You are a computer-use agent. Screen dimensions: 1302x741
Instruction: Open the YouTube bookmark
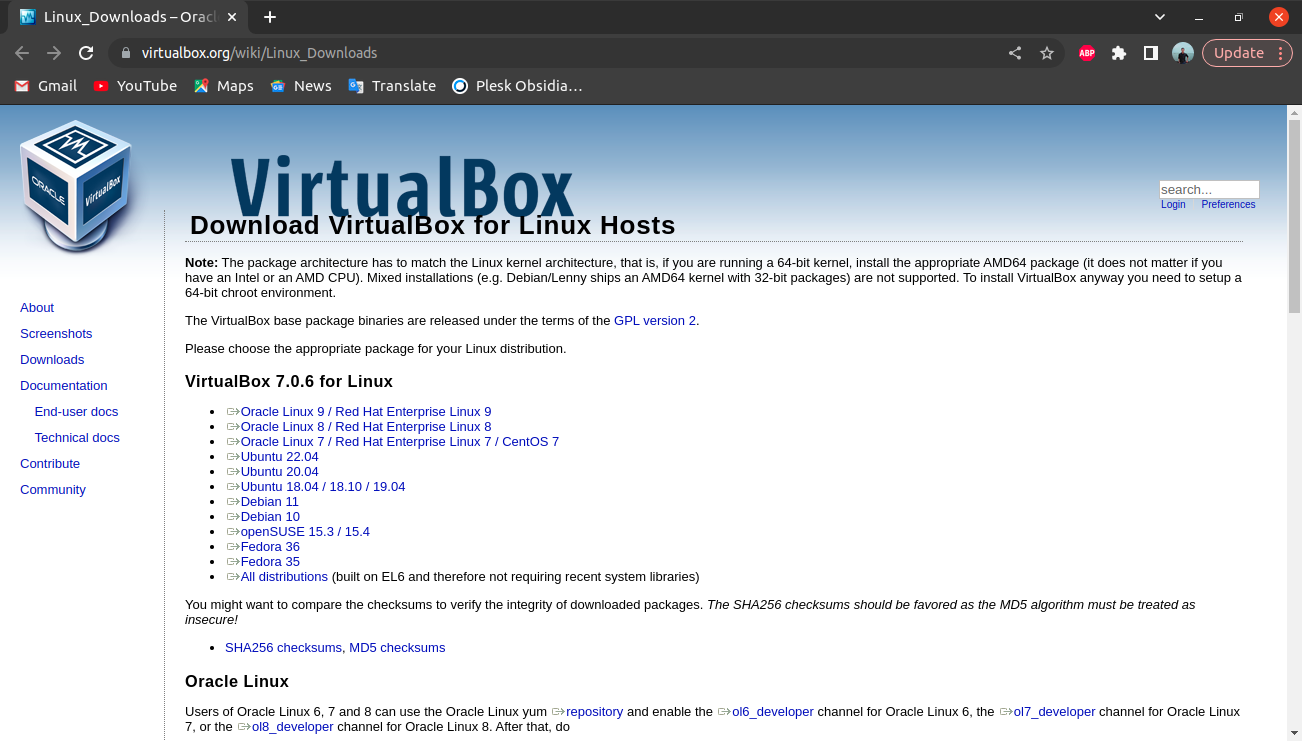pos(135,86)
